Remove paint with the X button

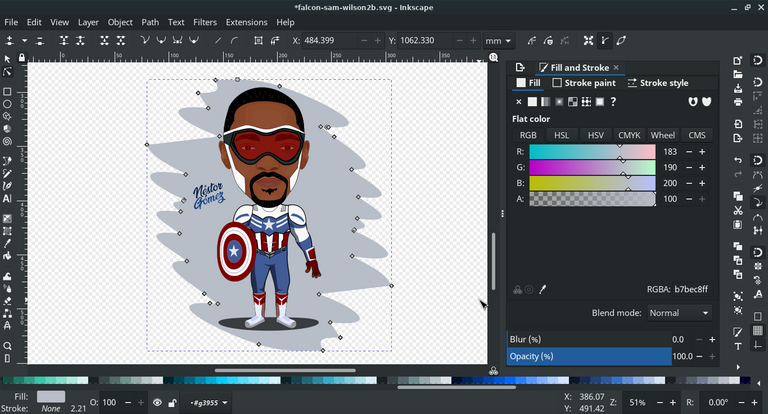pos(519,102)
